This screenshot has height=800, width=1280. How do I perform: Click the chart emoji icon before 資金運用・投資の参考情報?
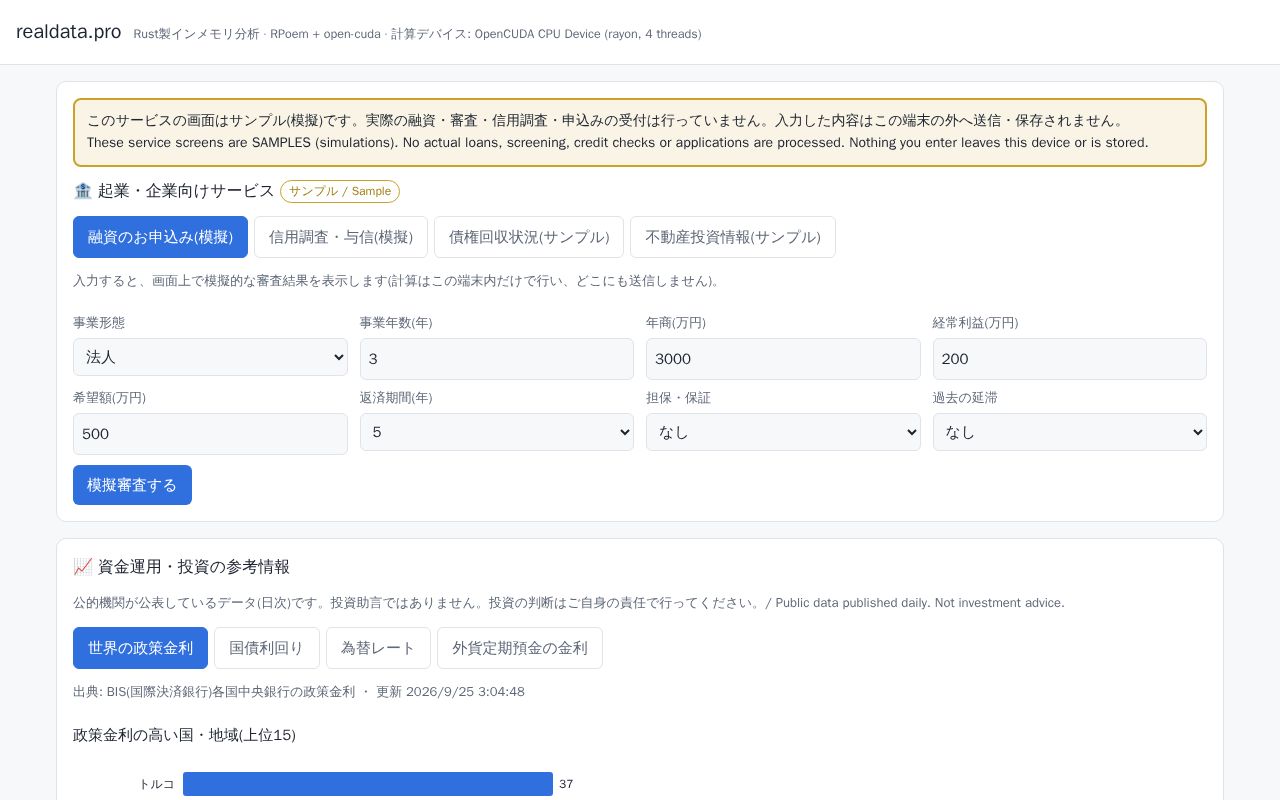click(x=83, y=567)
